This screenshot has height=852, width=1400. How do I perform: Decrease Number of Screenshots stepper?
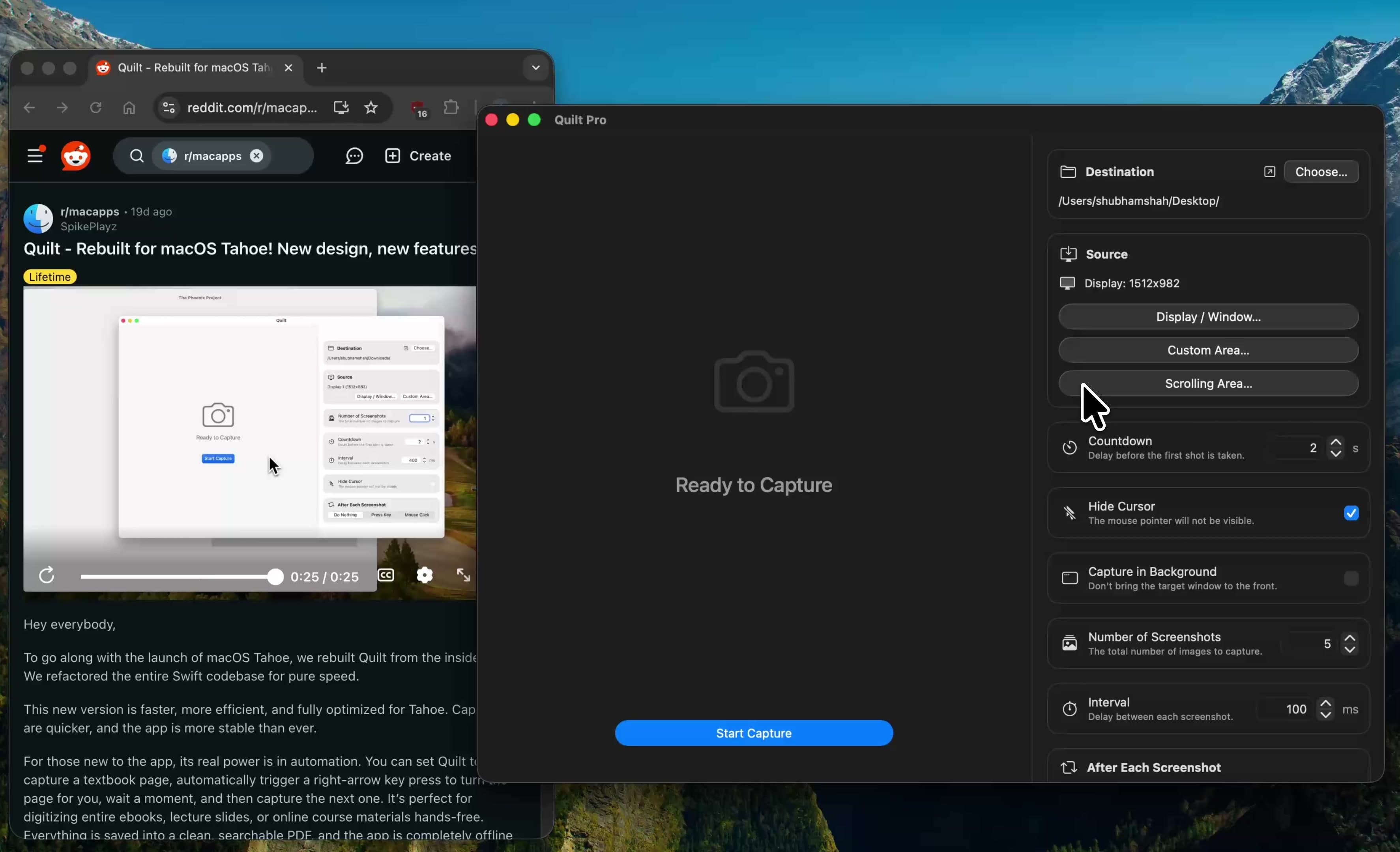[1350, 649]
